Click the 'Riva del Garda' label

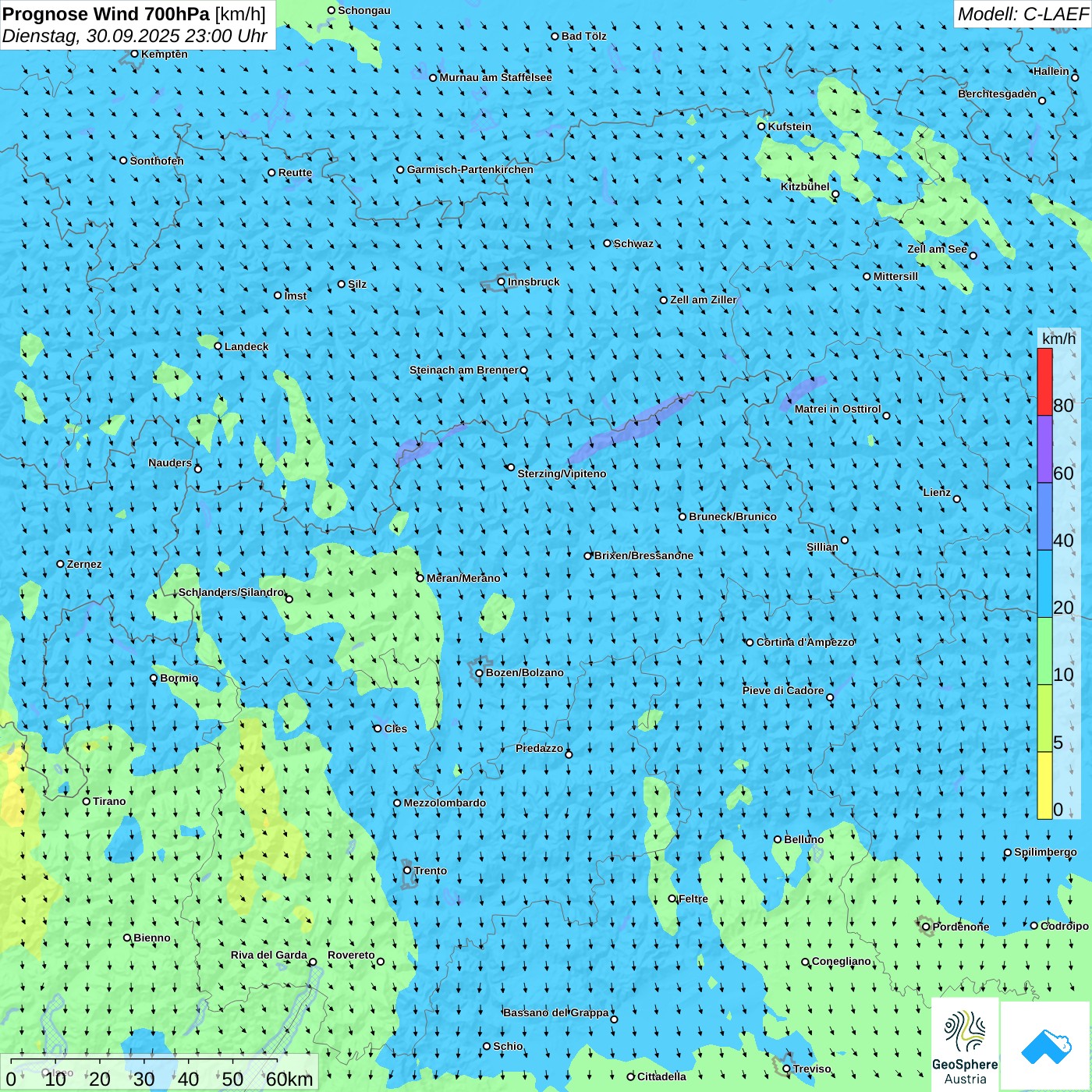269,955
